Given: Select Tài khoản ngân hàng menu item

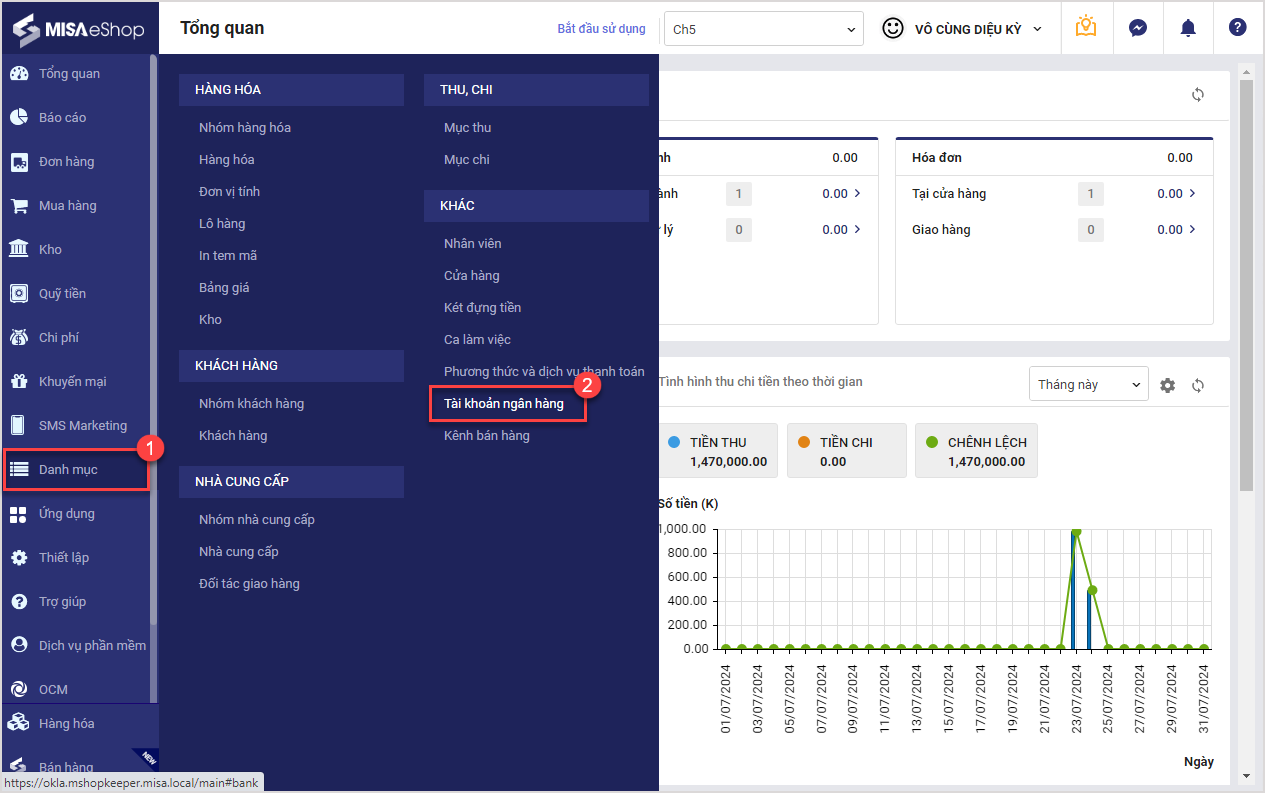Looking at the screenshot, I should [x=504, y=404].
